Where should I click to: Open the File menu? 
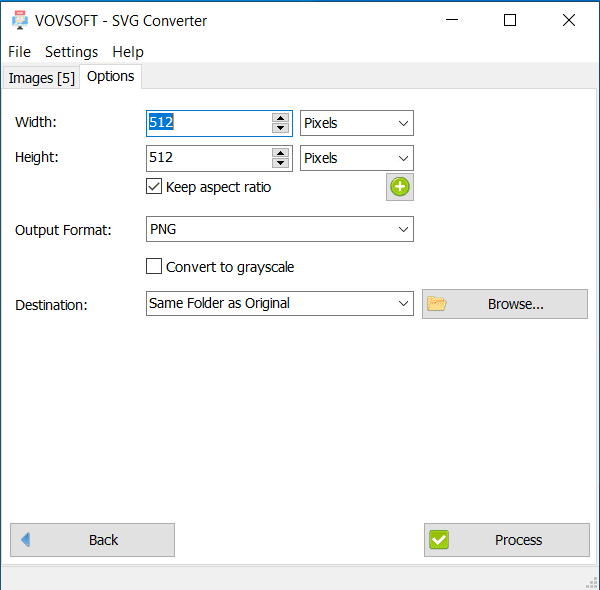click(x=19, y=52)
